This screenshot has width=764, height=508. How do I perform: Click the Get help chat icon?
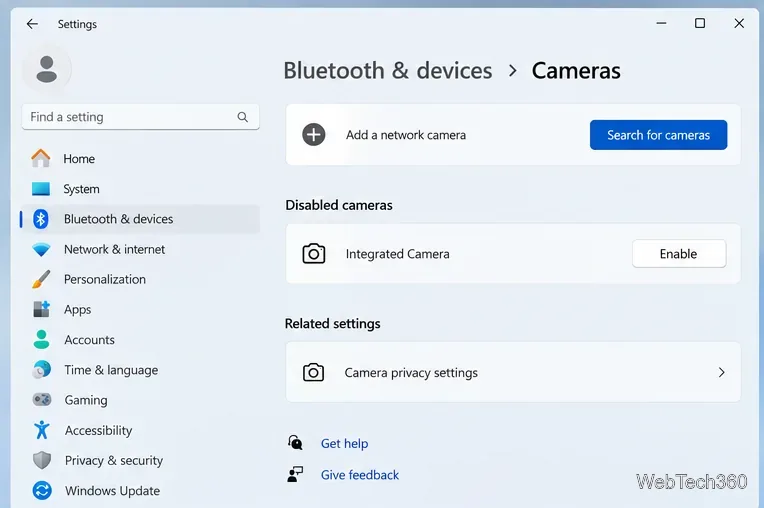coord(295,443)
